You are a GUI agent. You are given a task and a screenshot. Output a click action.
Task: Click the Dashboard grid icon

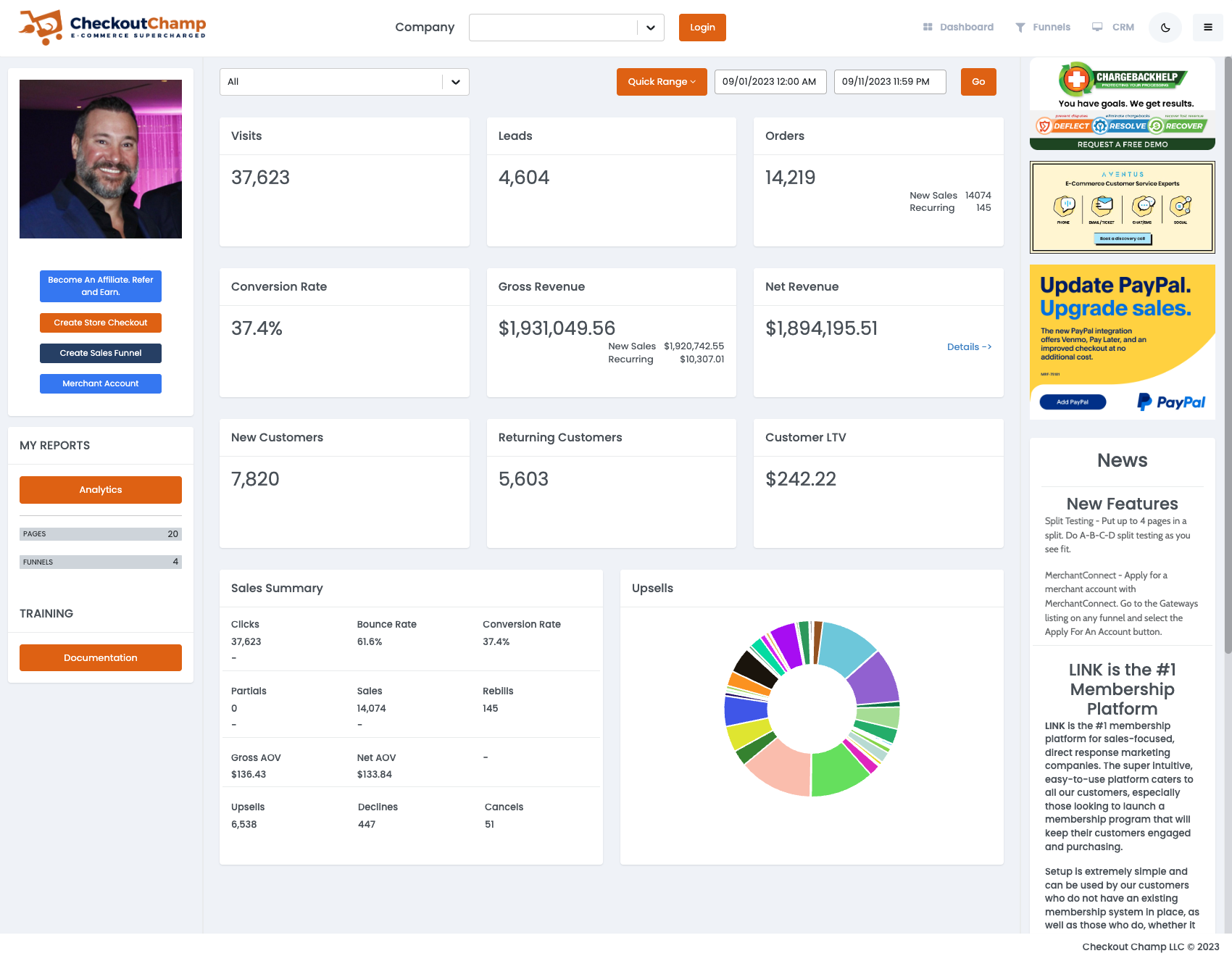(927, 28)
